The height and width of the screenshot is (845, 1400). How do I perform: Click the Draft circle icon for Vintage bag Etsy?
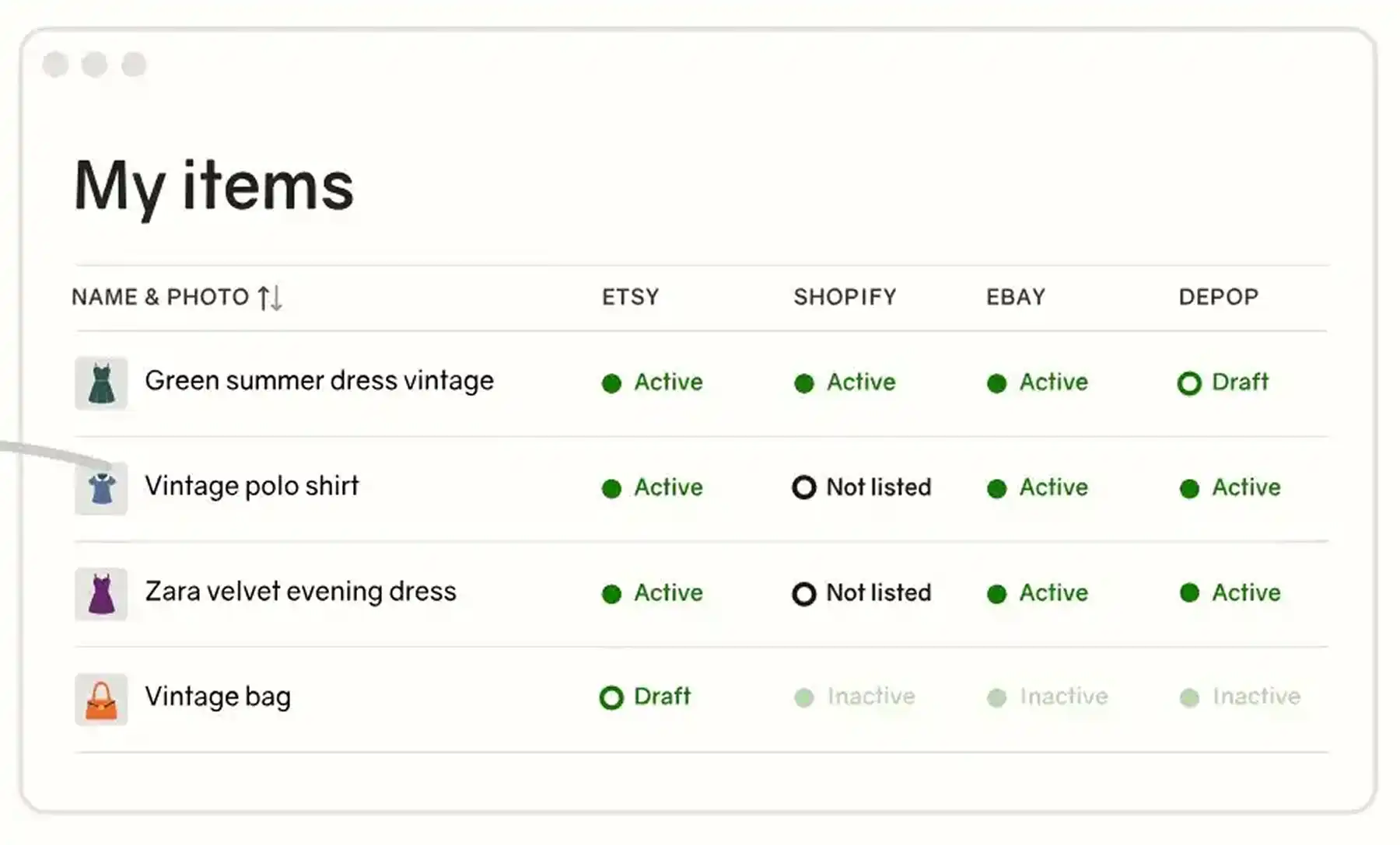pos(611,697)
